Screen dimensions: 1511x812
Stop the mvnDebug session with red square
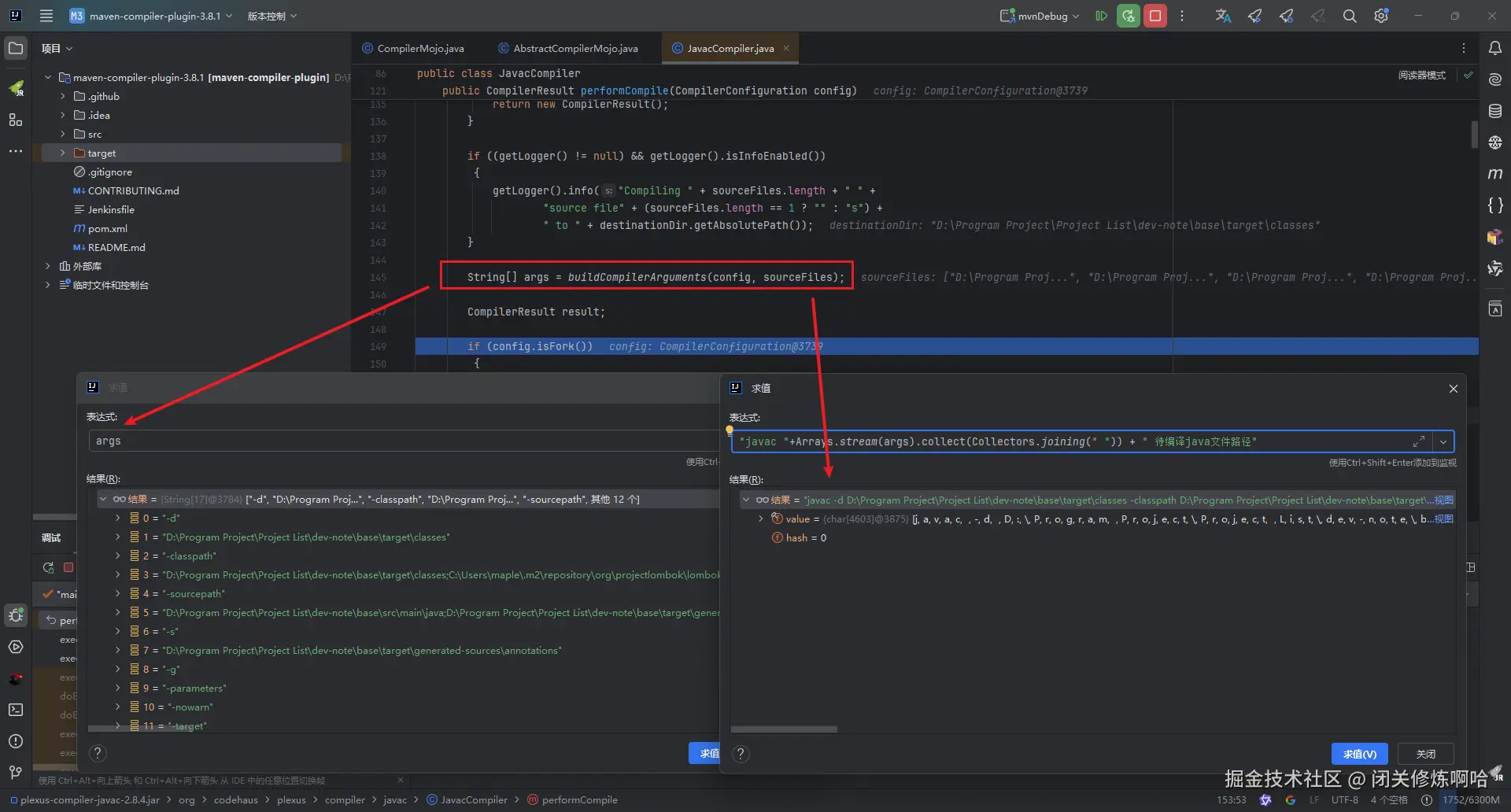1154,16
